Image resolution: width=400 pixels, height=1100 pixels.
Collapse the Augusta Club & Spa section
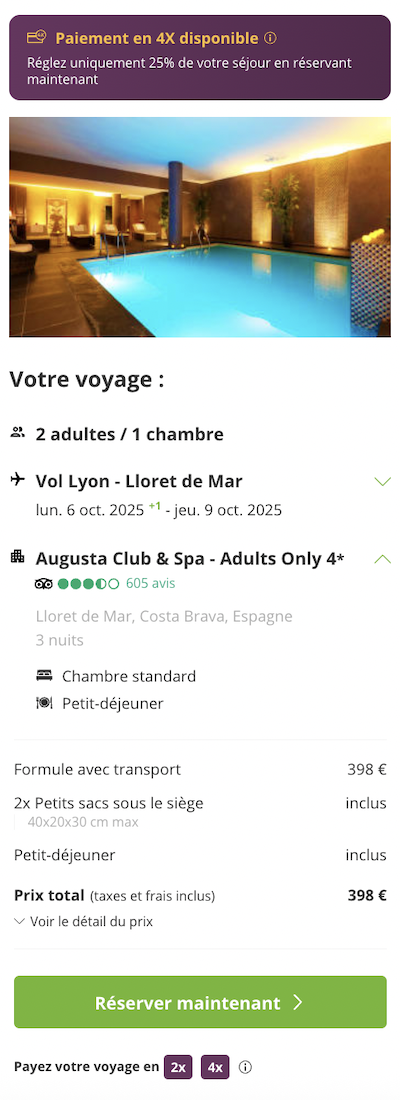point(382,559)
